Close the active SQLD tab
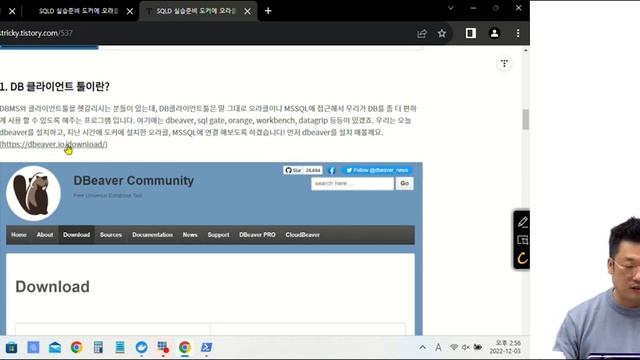The width and height of the screenshot is (640, 360). tap(247, 11)
